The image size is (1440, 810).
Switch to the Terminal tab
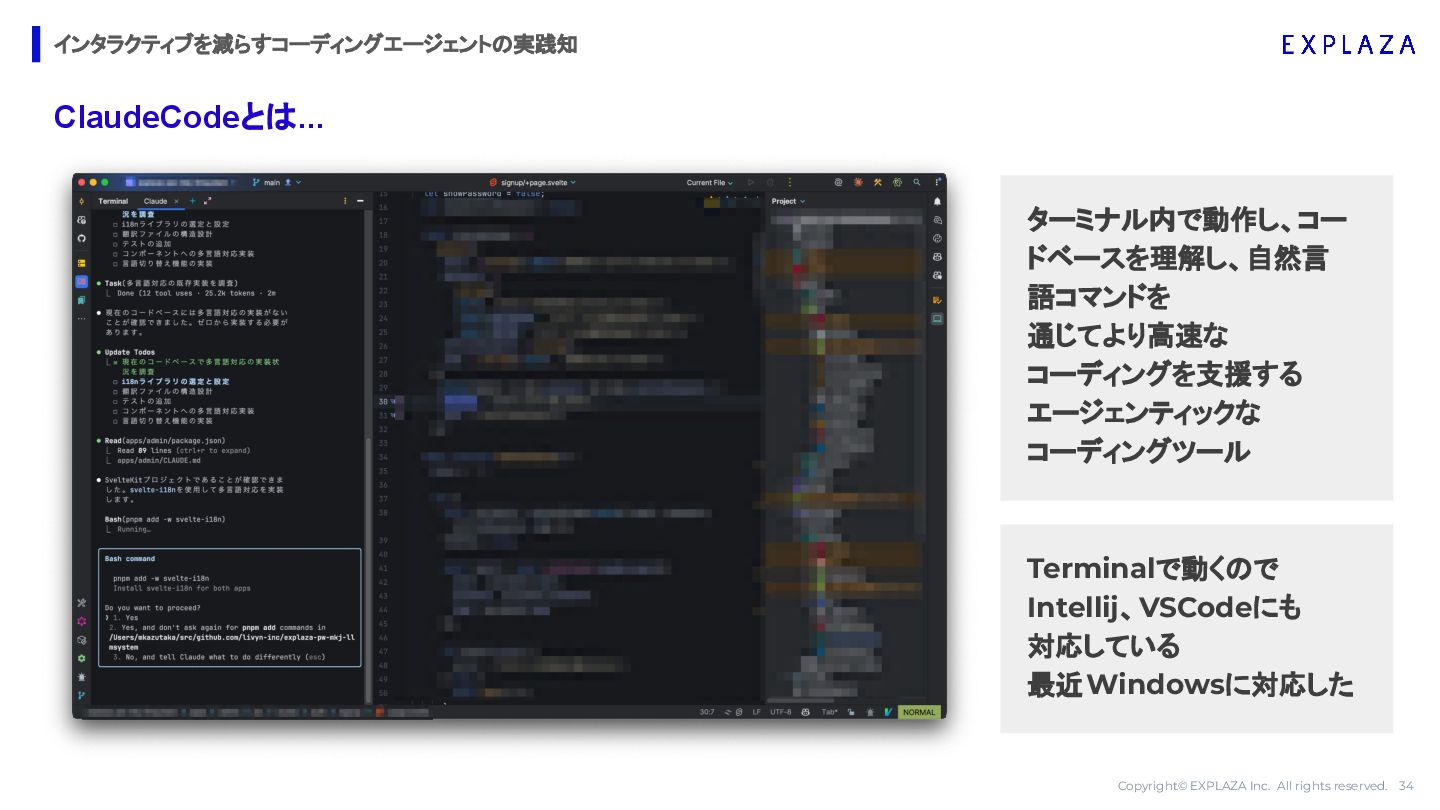(113, 201)
